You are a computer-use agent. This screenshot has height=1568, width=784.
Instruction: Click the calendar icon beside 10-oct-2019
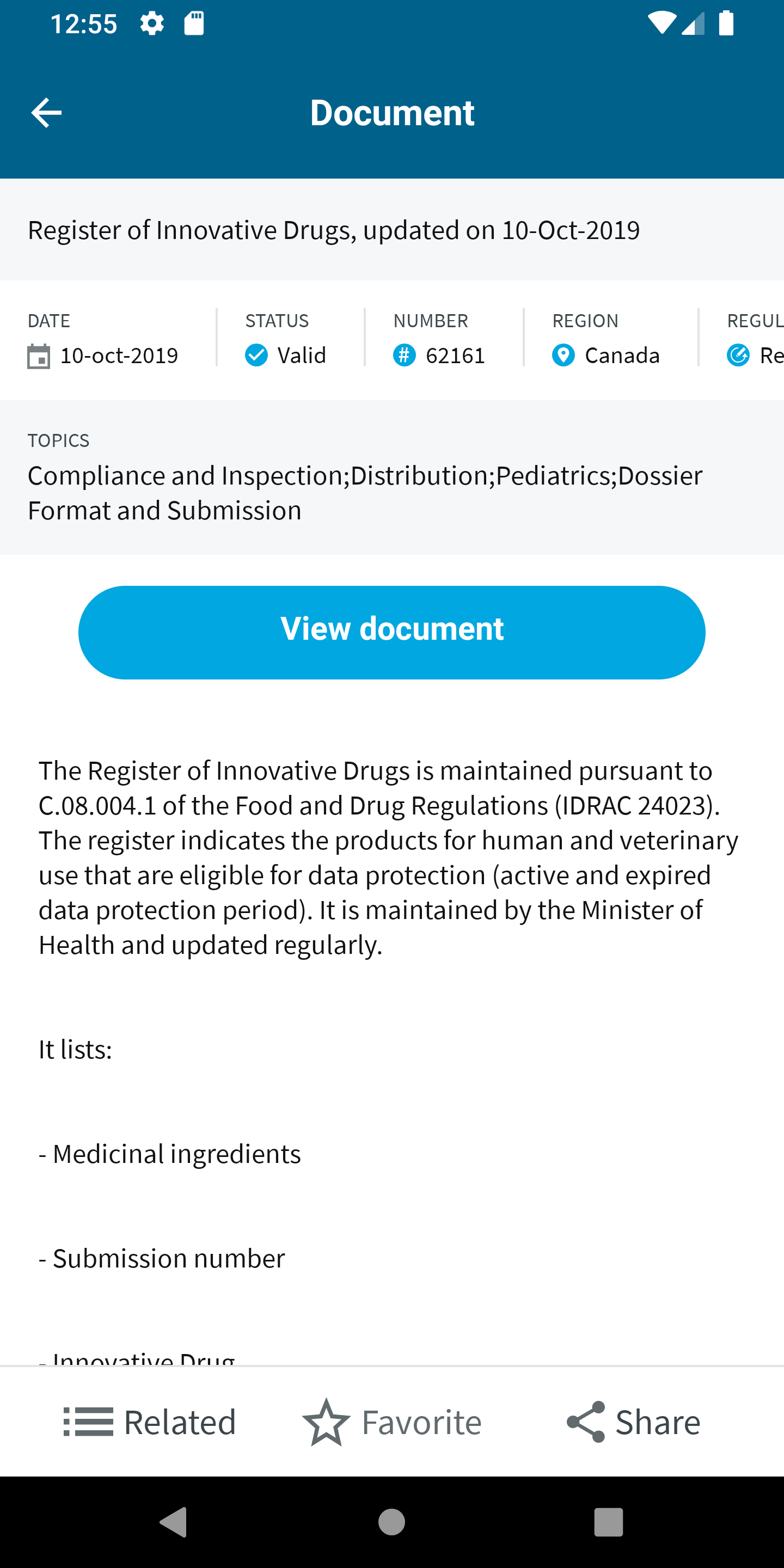pyautogui.click(x=39, y=356)
